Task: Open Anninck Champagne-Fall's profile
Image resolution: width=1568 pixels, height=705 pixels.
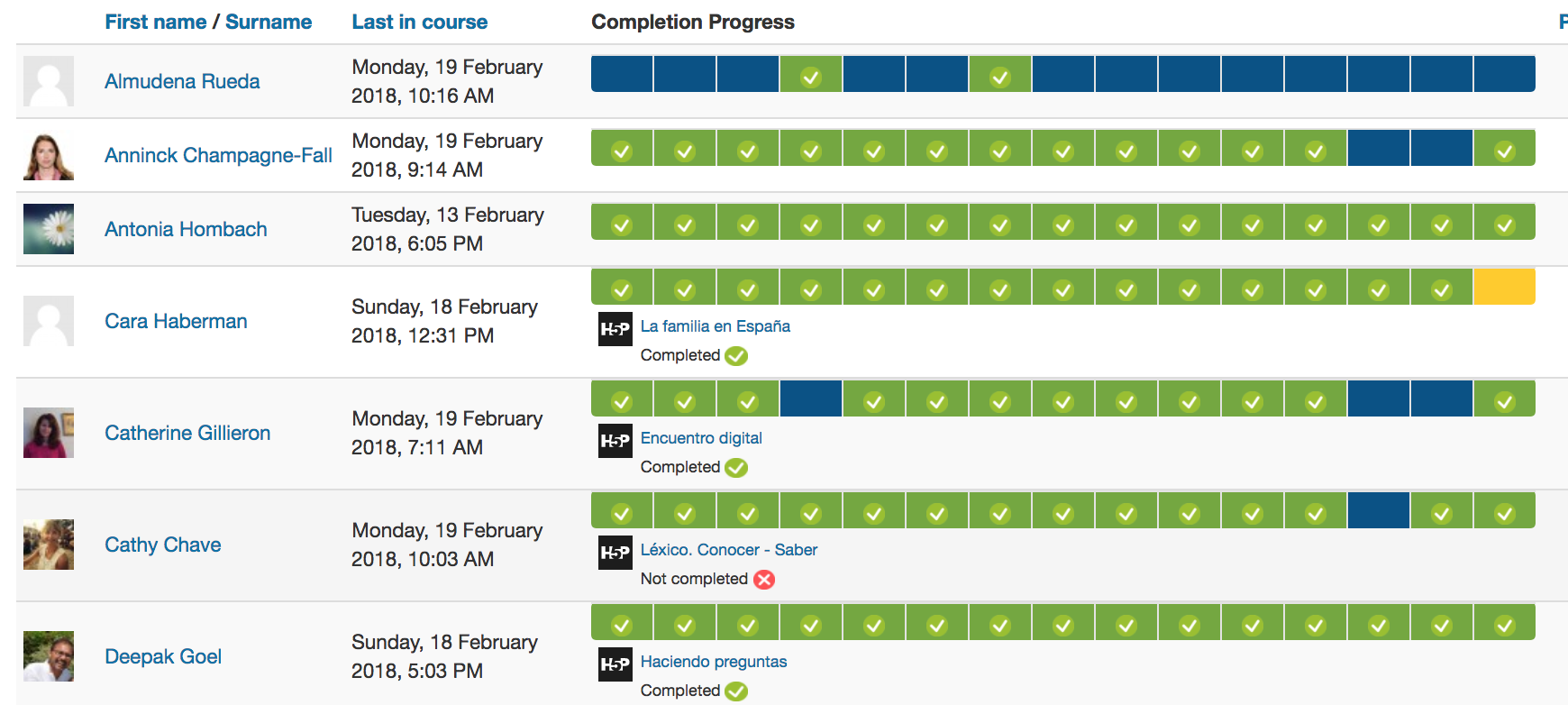Action: click(x=218, y=155)
